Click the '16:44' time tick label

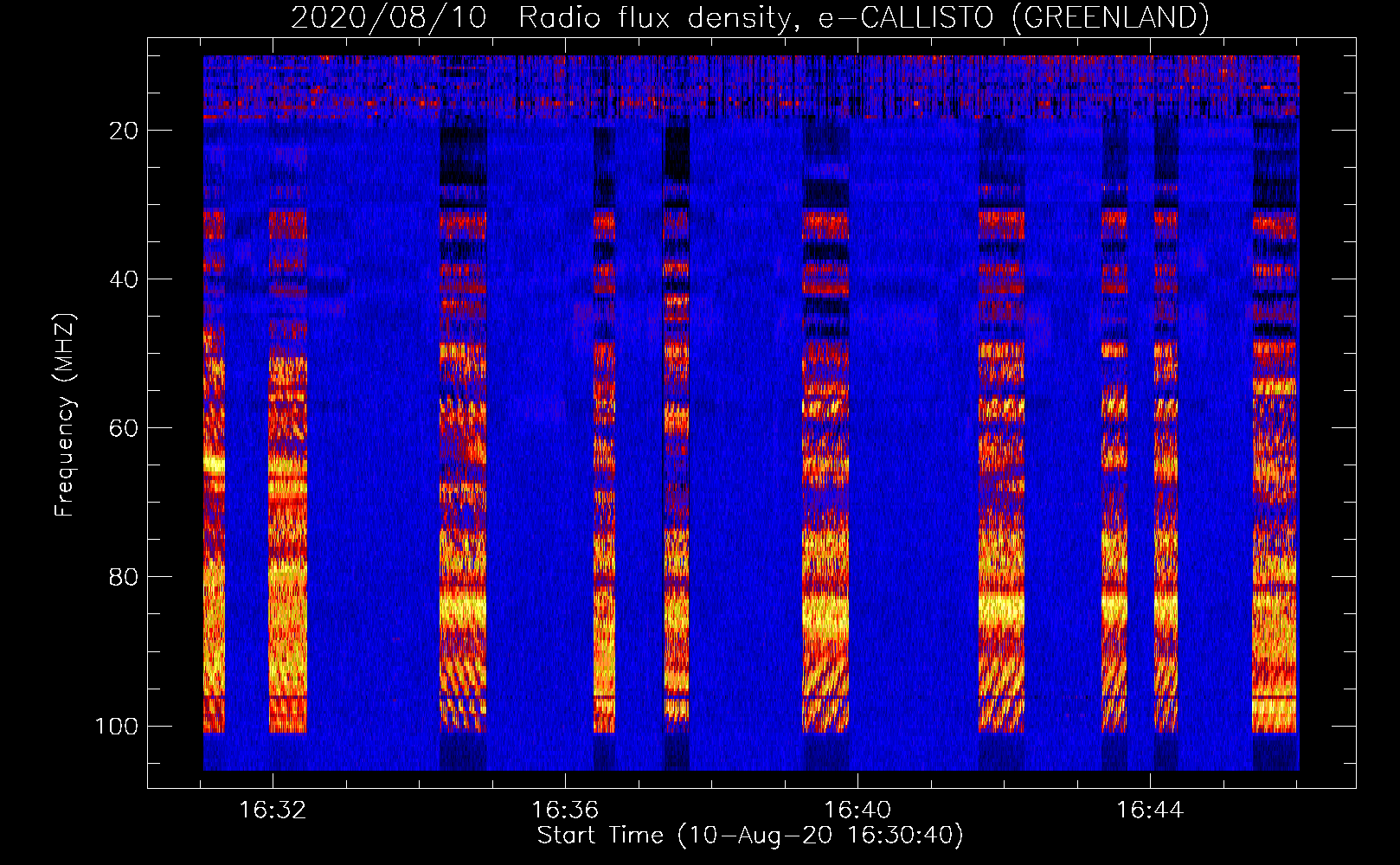[1150, 811]
